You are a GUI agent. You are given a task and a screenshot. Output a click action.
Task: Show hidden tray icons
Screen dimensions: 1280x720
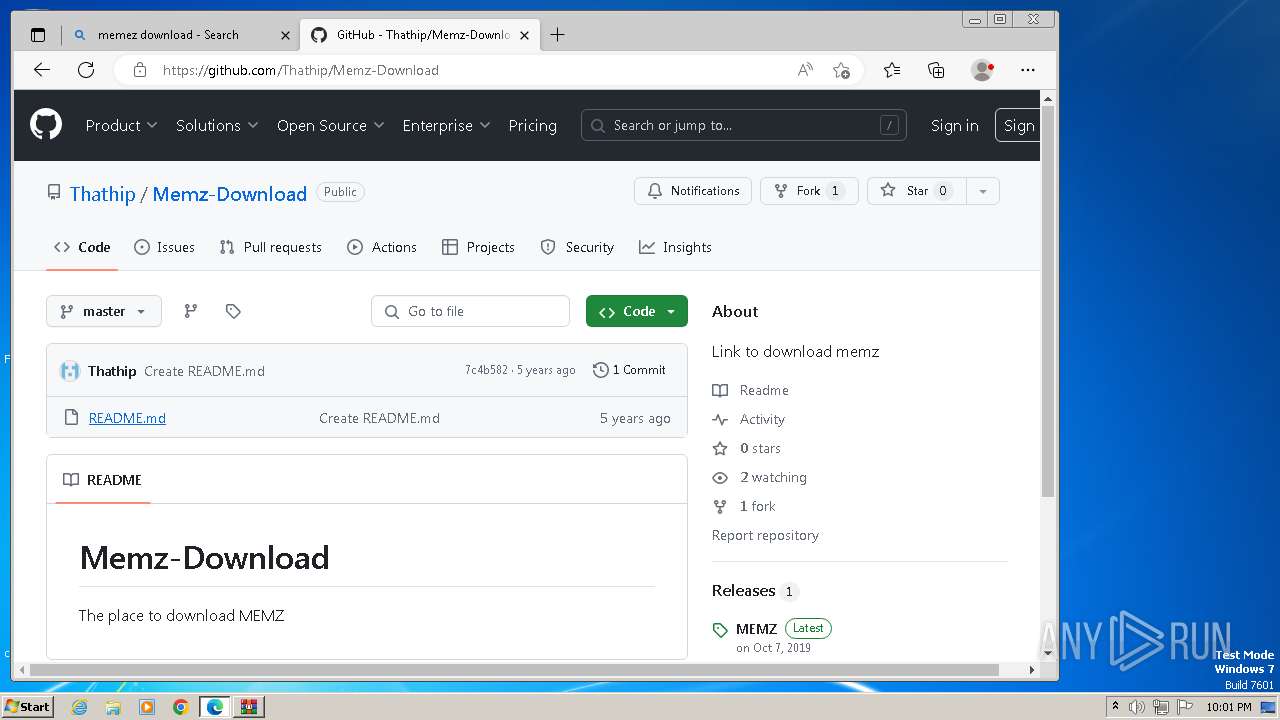click(1115, 707)
